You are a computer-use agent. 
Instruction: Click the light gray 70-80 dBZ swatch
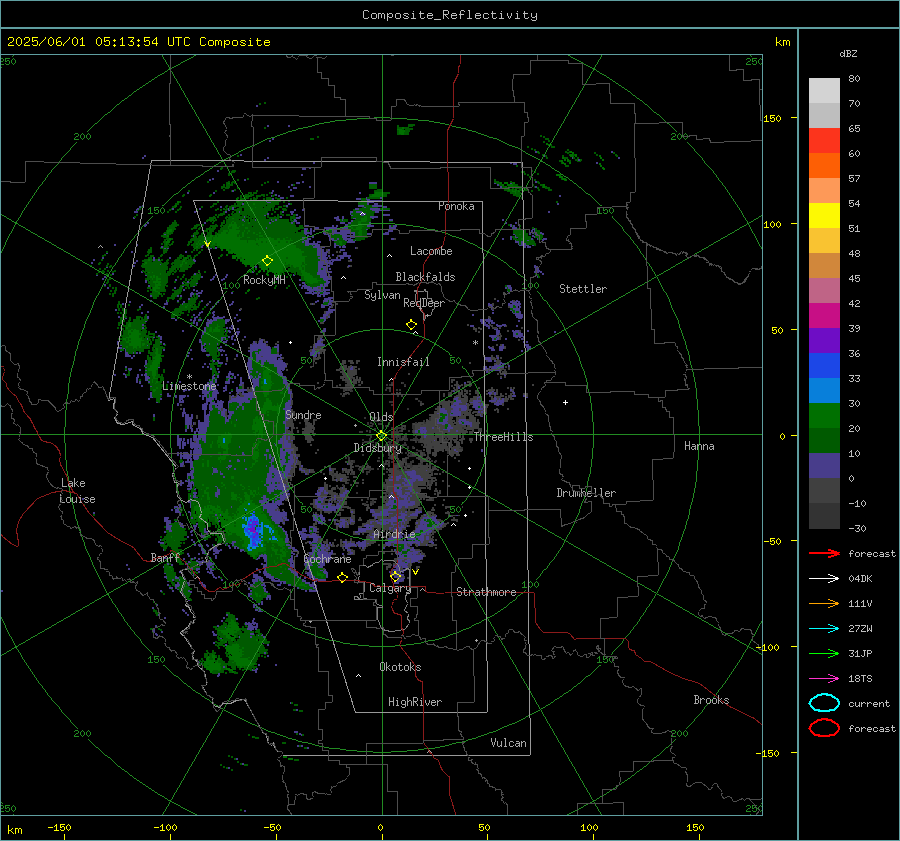(824, 90)
